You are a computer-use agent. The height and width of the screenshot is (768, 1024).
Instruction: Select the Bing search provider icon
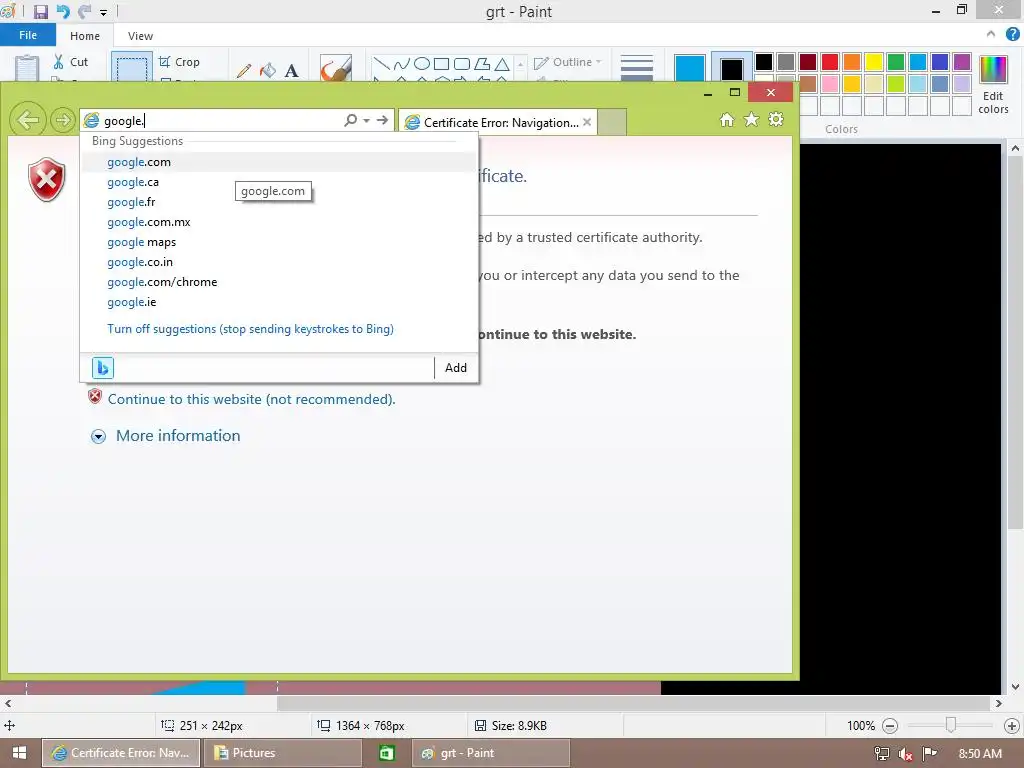tap(103, 368)
